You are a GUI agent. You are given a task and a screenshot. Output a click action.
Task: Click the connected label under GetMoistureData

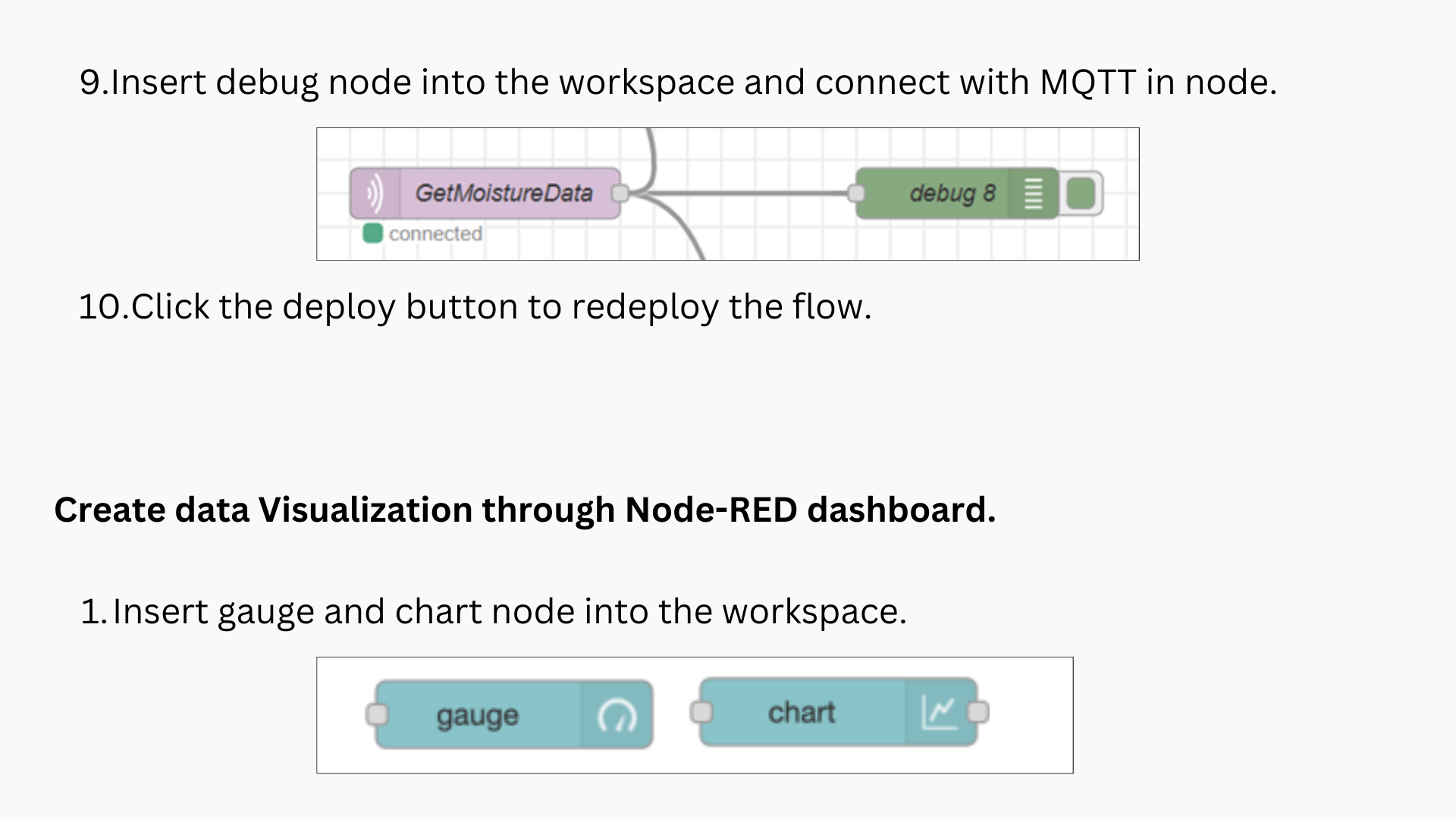[435, 234]
